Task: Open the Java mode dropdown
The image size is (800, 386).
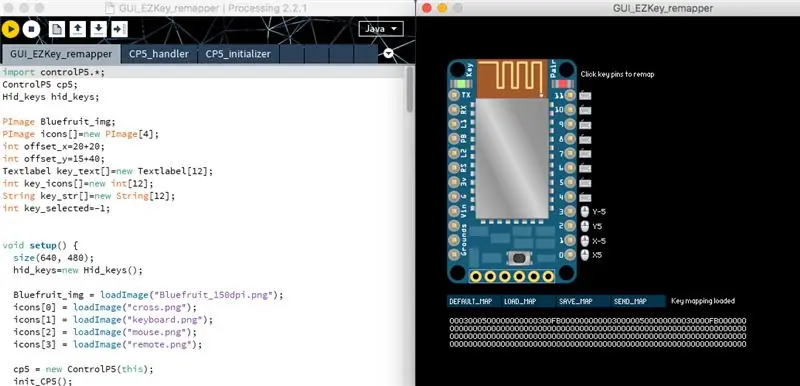Action: (x=381, y=29)
